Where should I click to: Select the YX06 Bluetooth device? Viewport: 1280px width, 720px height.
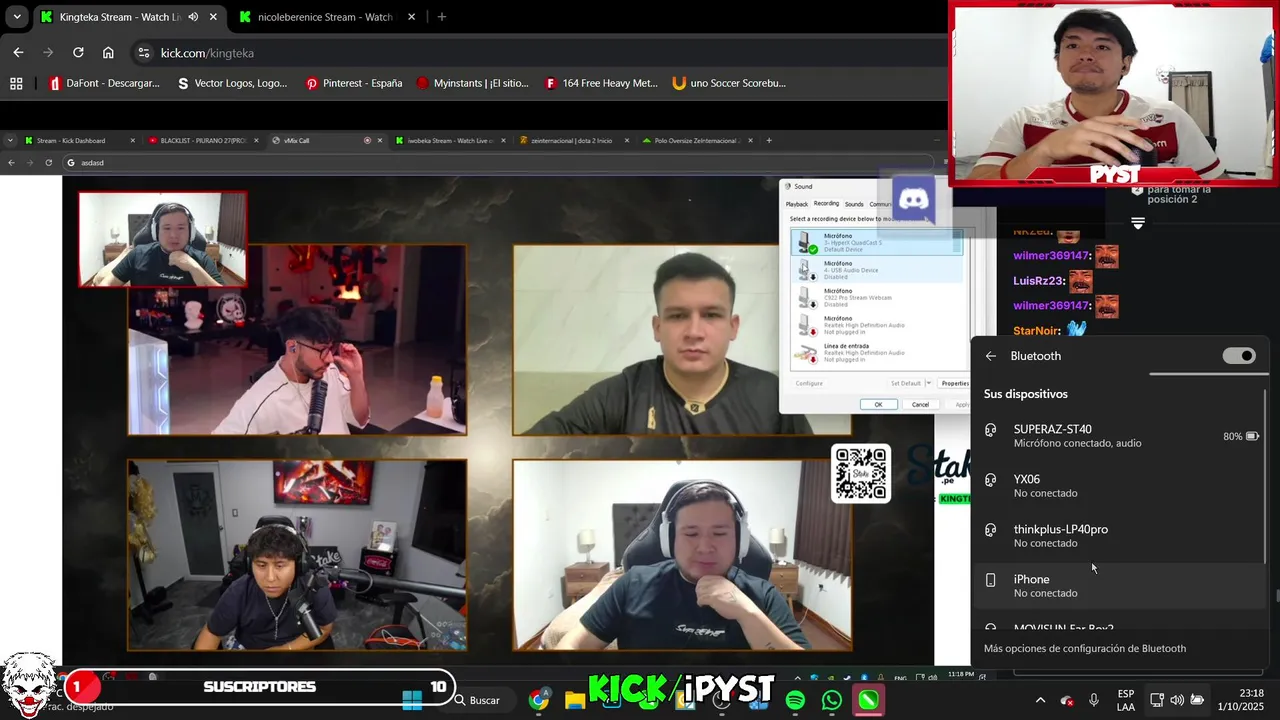point(1121,486)
